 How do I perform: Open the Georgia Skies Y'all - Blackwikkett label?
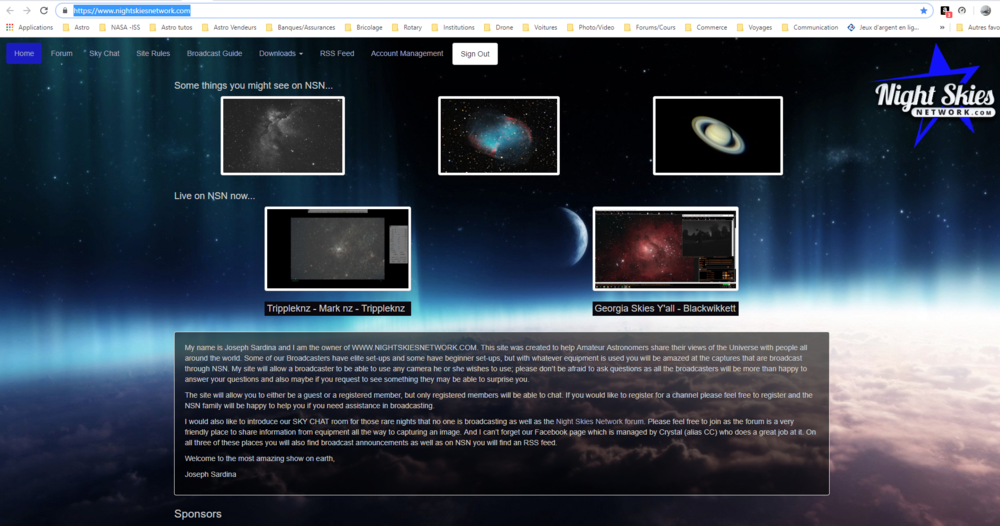pos(665,309)
